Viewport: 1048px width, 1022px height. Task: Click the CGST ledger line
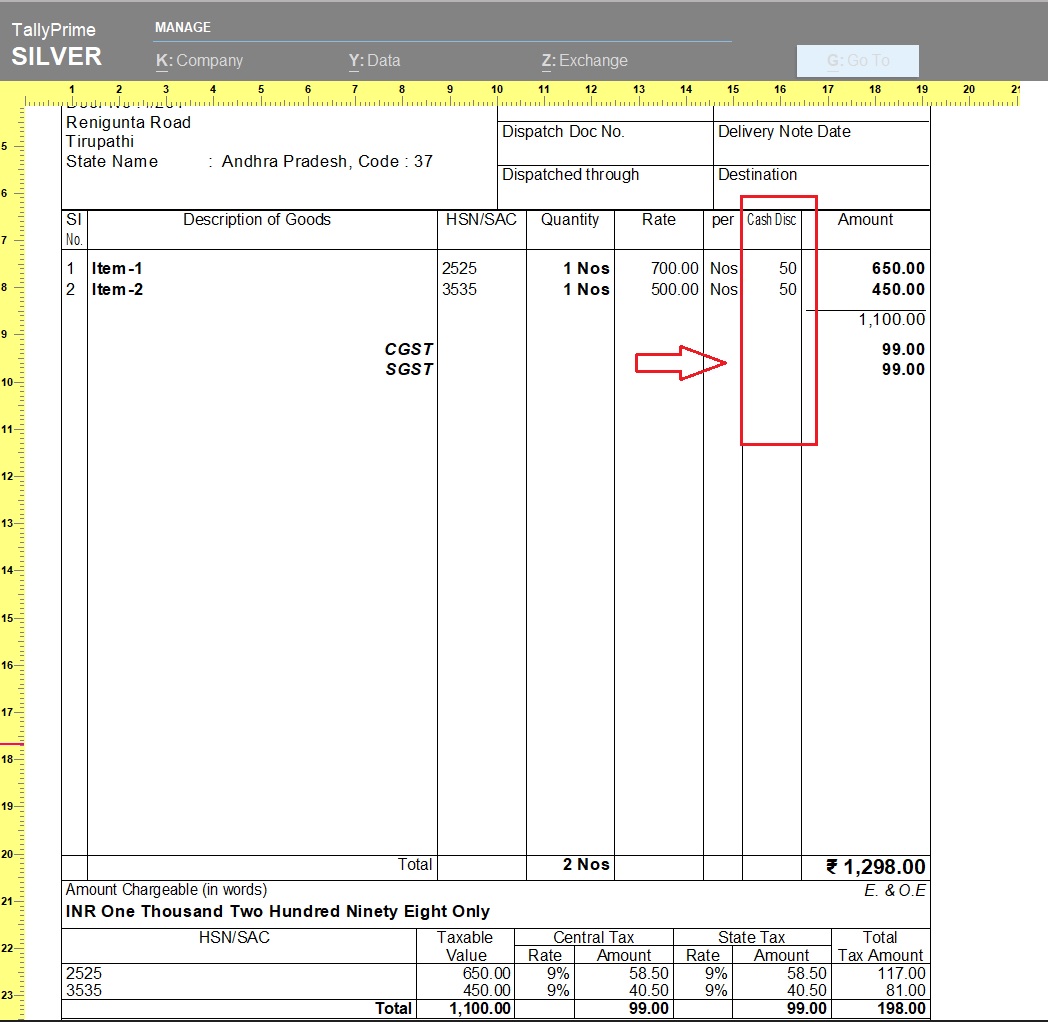click(408, 350)
